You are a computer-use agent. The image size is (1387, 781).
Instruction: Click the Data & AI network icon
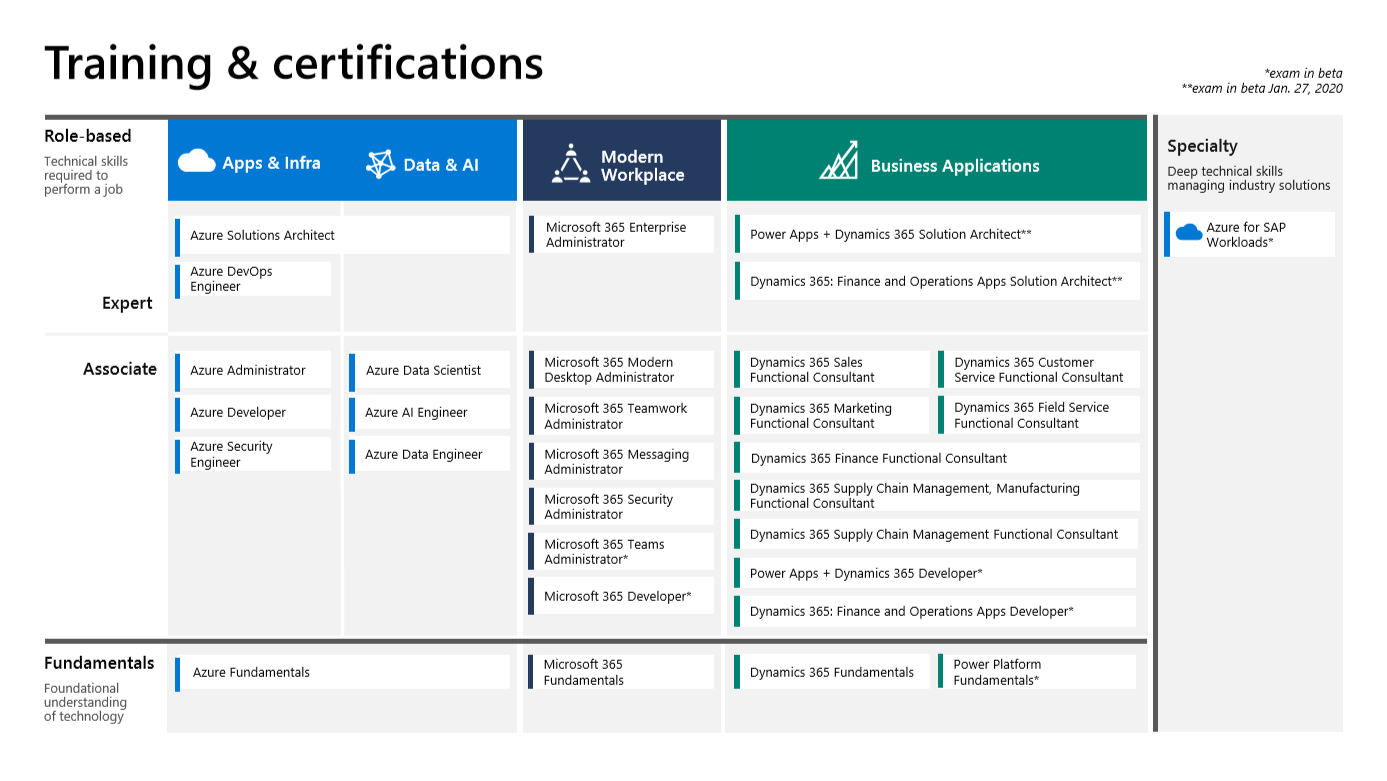(x=381, y=164)
